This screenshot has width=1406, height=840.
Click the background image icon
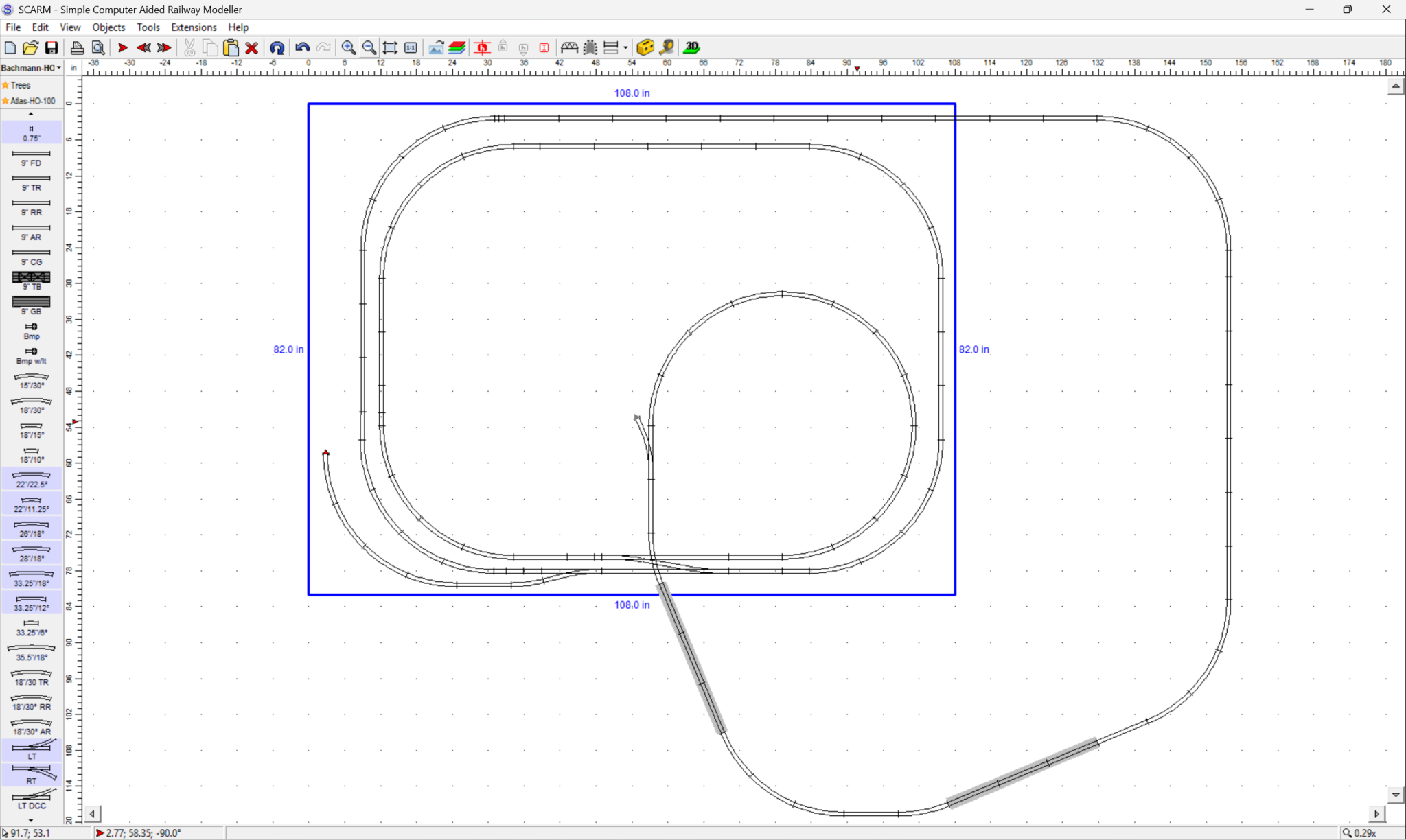click(436, 47)
